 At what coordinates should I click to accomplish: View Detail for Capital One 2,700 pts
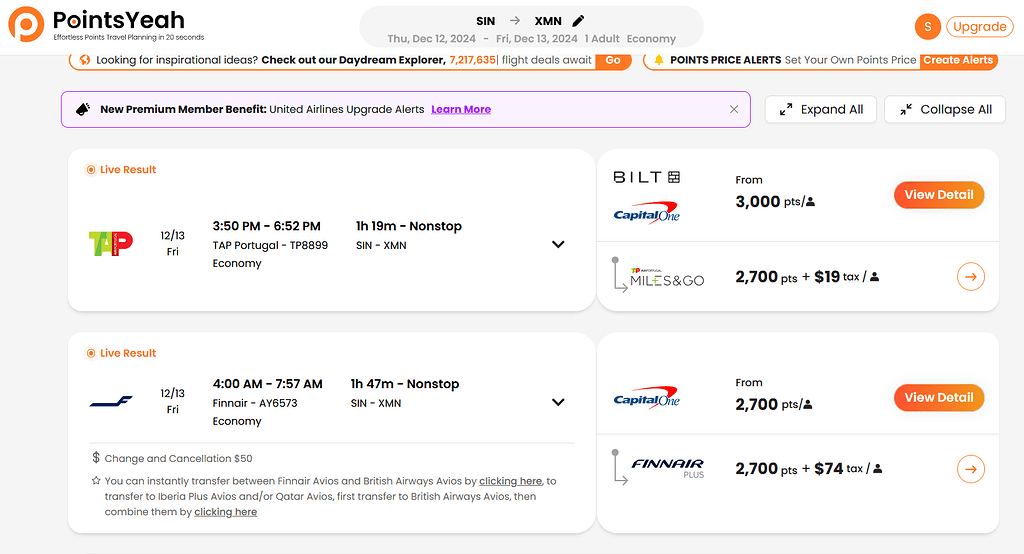pyautogui.click(x=938, y=398)
